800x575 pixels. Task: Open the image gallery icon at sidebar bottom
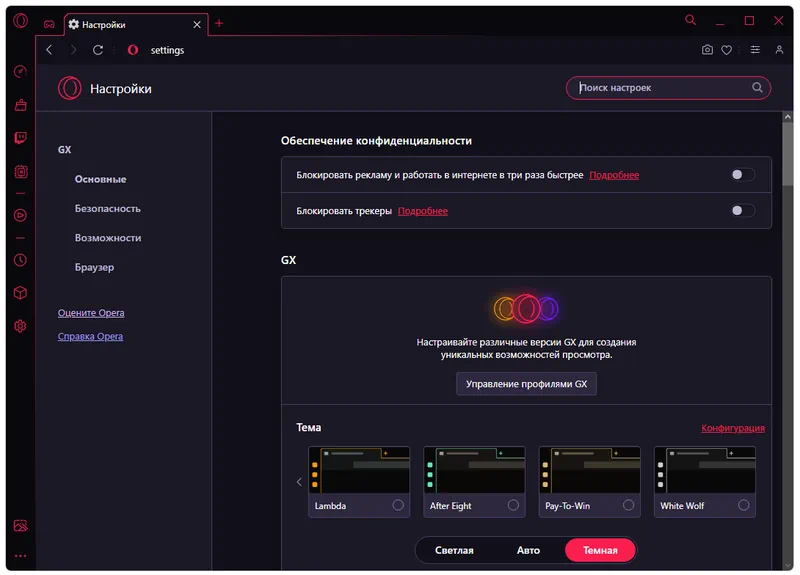pos(20,526)
